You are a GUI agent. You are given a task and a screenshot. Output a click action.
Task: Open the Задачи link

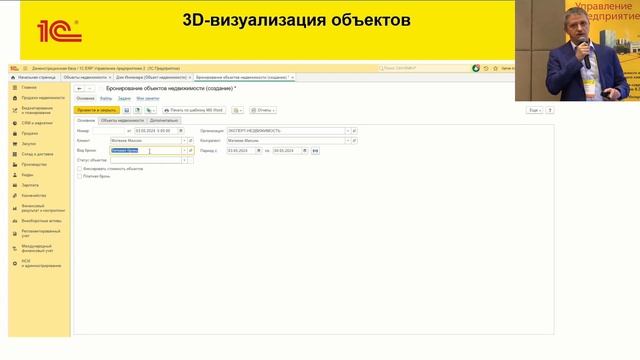124,98
